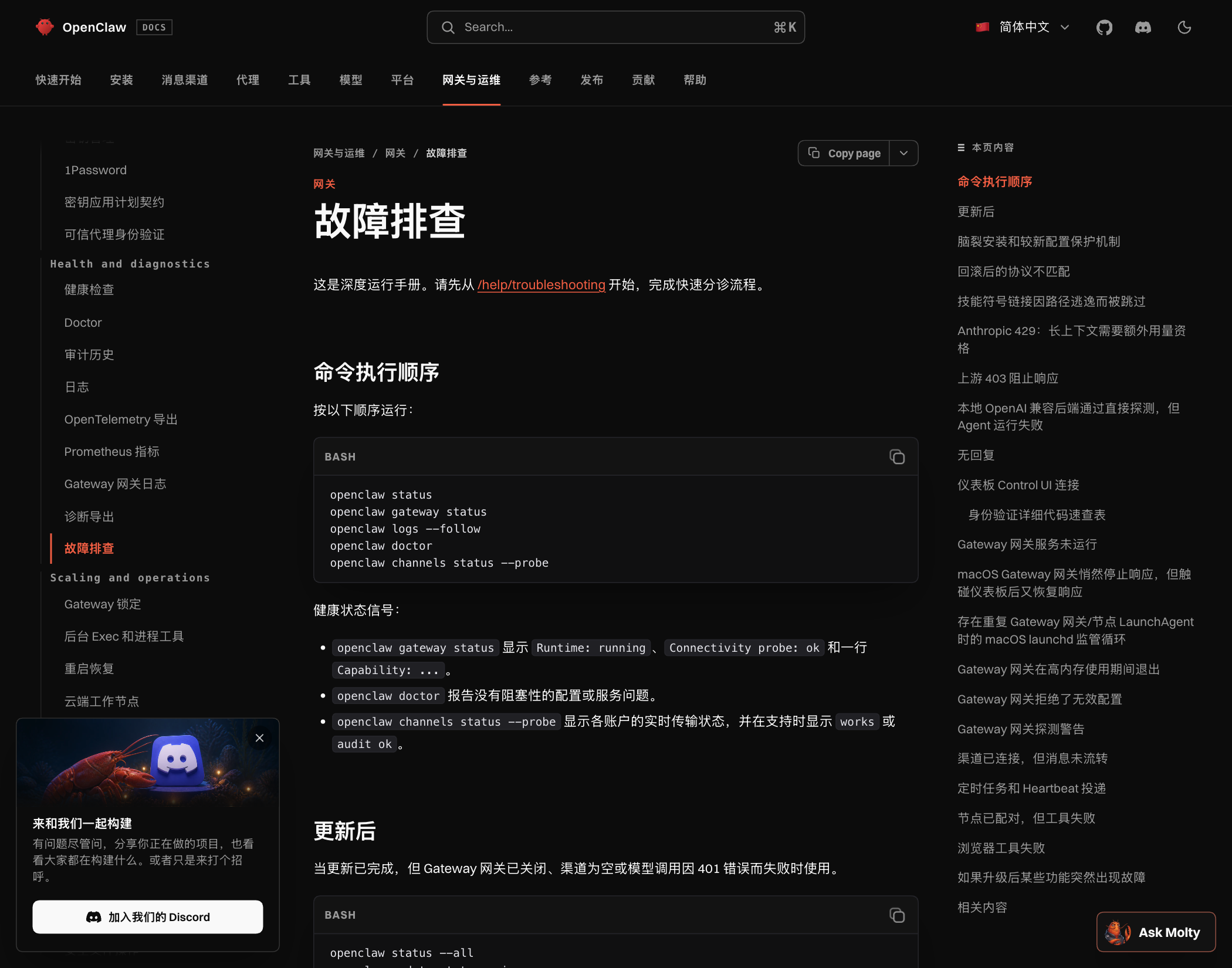Screen dimensions: 1232x968
Task: Focus the Search input field
Action: pyautogui.click(x=615, y=27)
